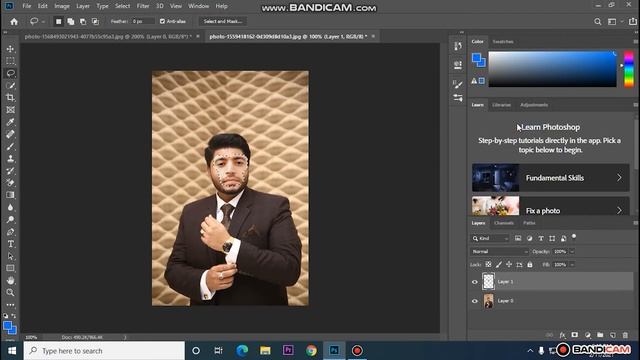The image size is (640, 360).
Task: Choose Subtract from selection mode icon
Action: coord(83,22)
